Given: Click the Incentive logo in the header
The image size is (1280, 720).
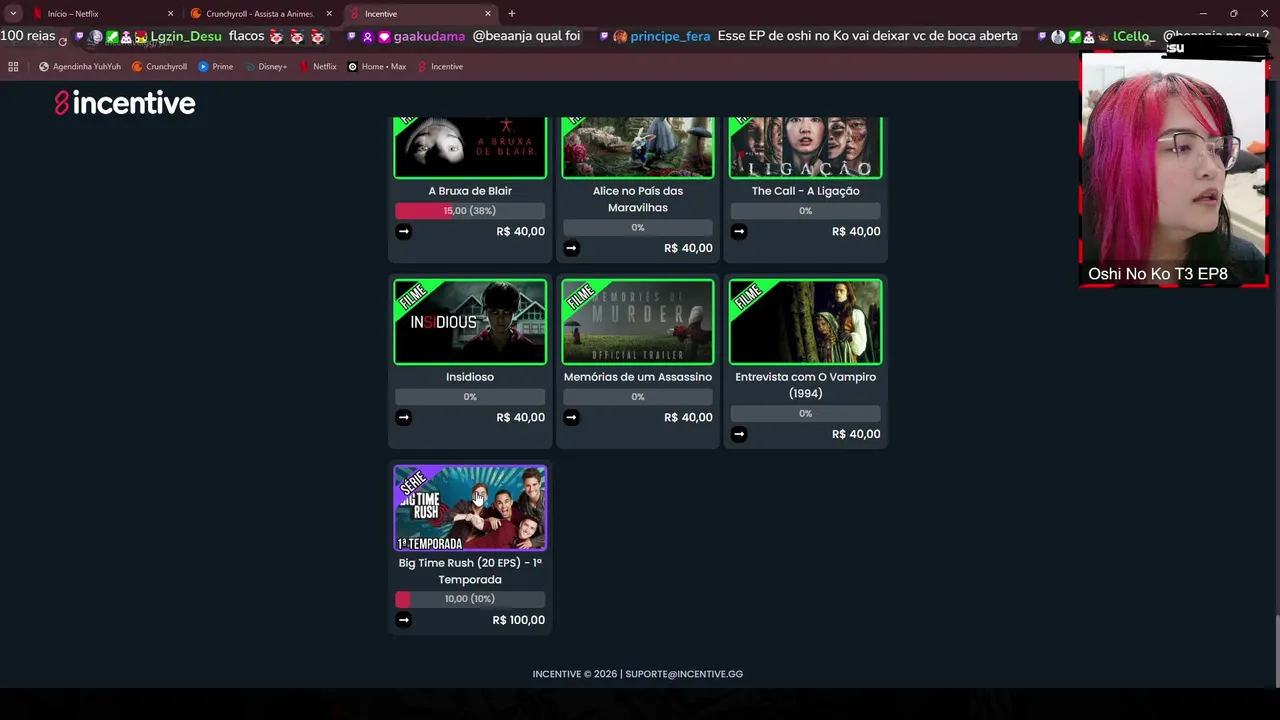Looking at the screenshot, I should pos(125,103).
